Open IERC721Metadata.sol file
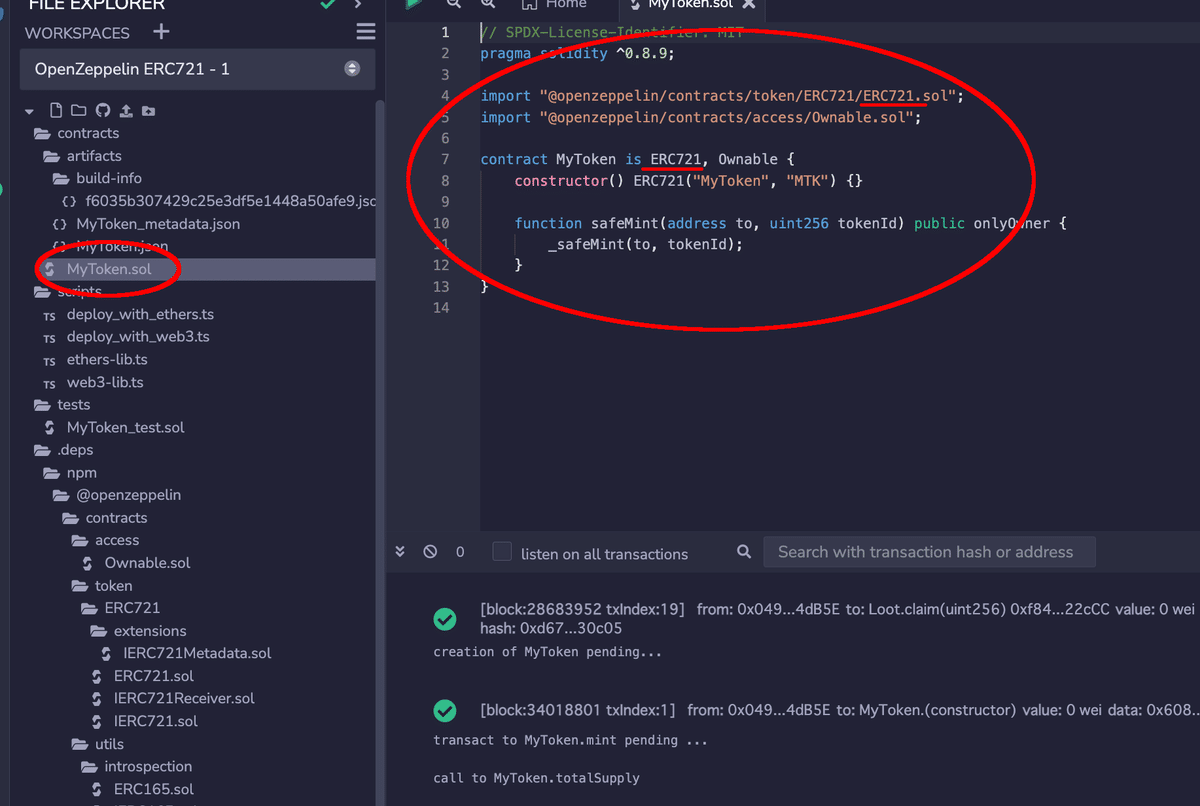The image size is (1200, 806). [197, 654]
